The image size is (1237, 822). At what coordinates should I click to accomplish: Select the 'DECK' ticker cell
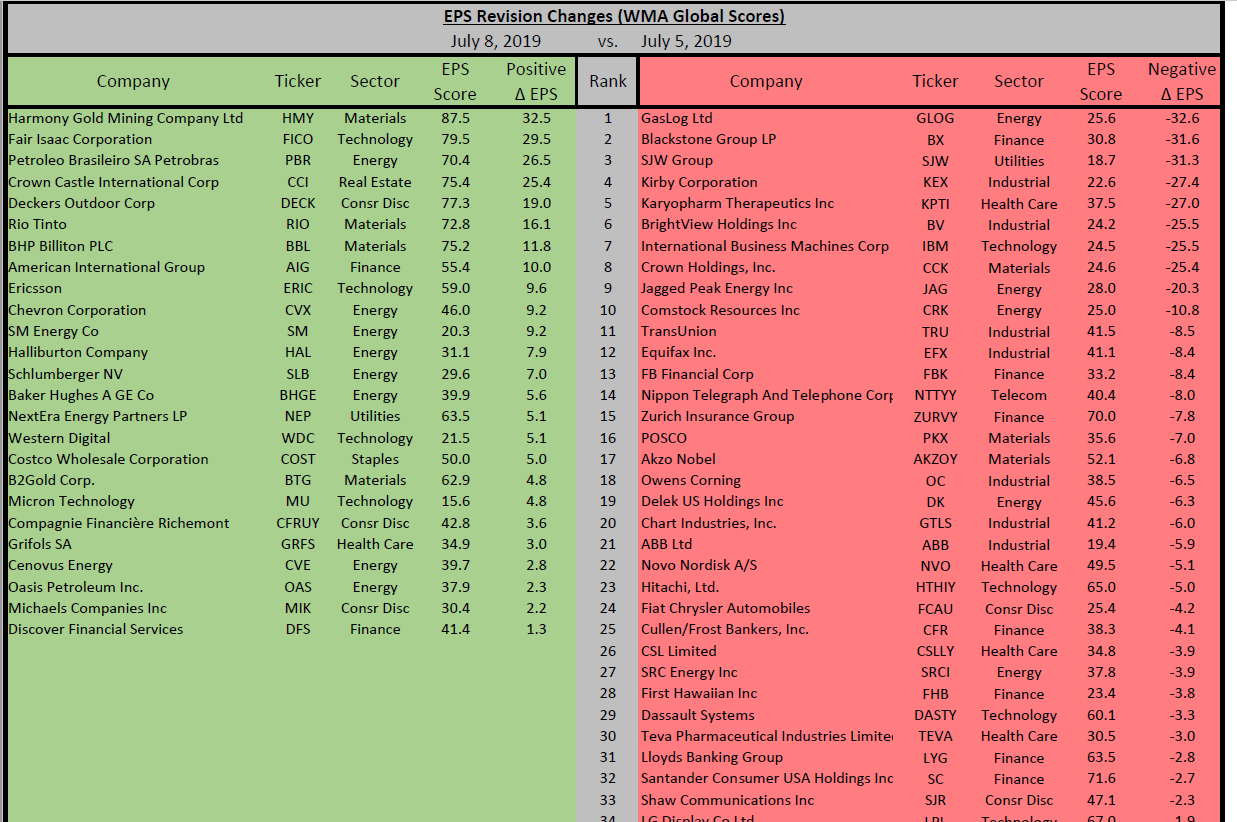pos(298,203)
